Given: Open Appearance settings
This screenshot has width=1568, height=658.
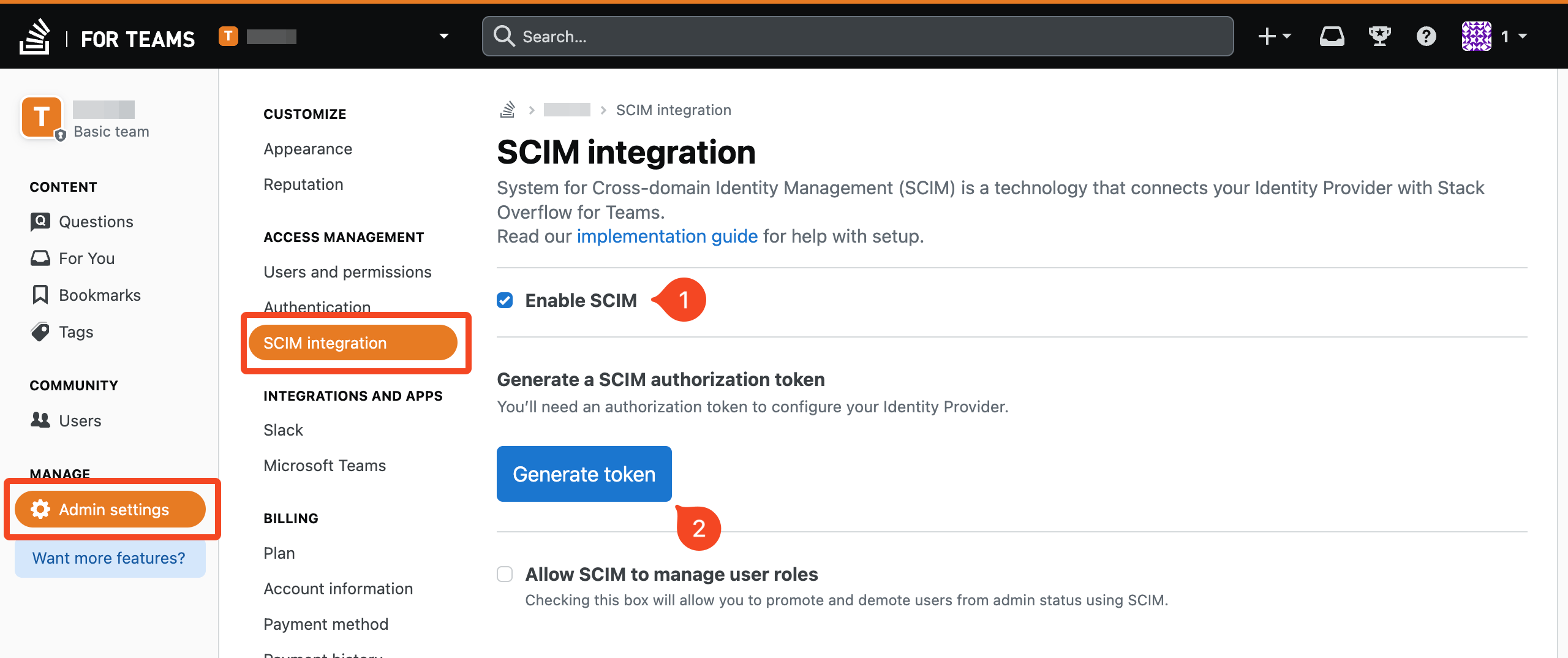Looking at the screenshot, I should [x=307, y=149].
